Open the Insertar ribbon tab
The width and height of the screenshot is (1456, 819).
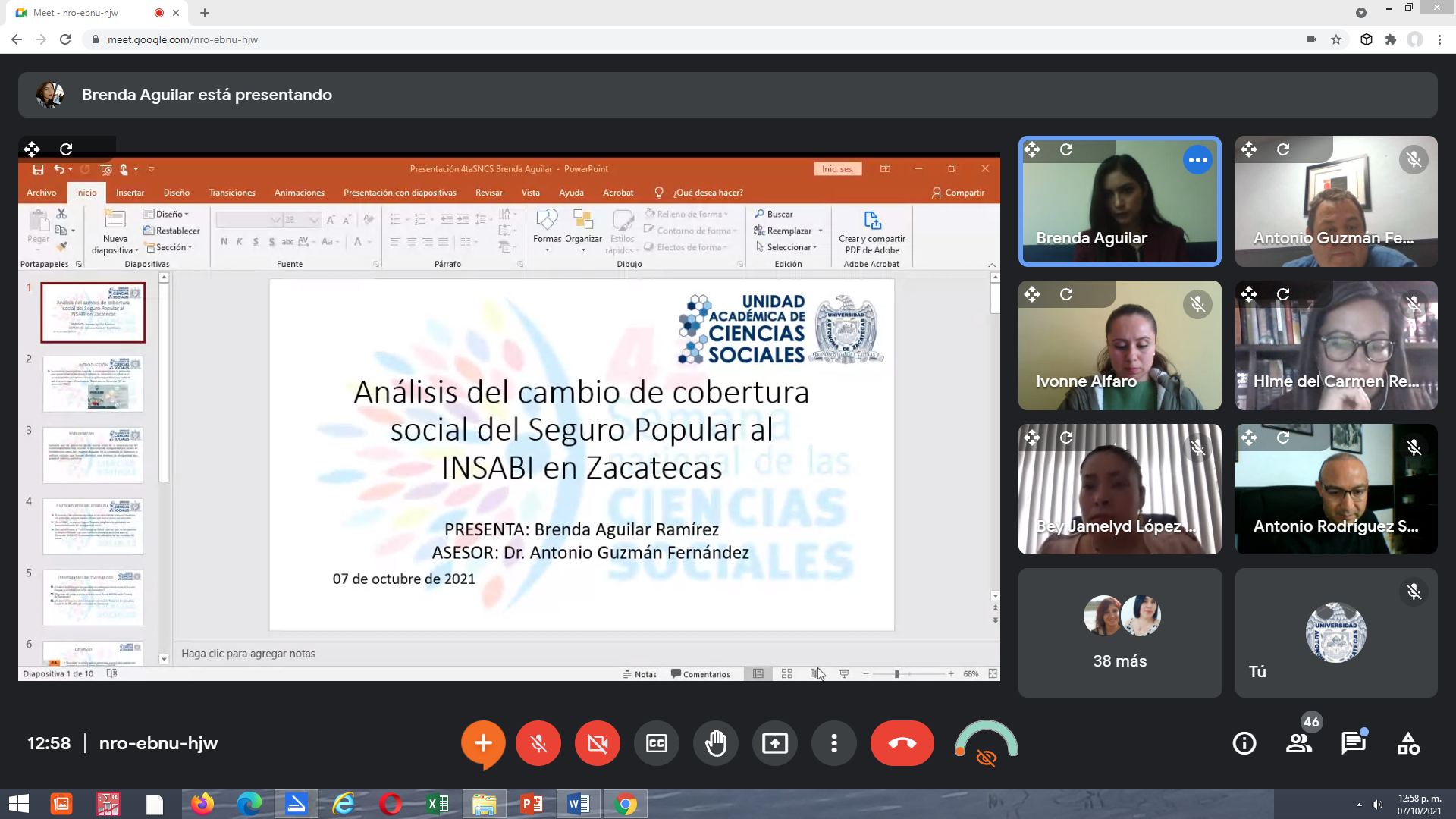pos(130,193)
